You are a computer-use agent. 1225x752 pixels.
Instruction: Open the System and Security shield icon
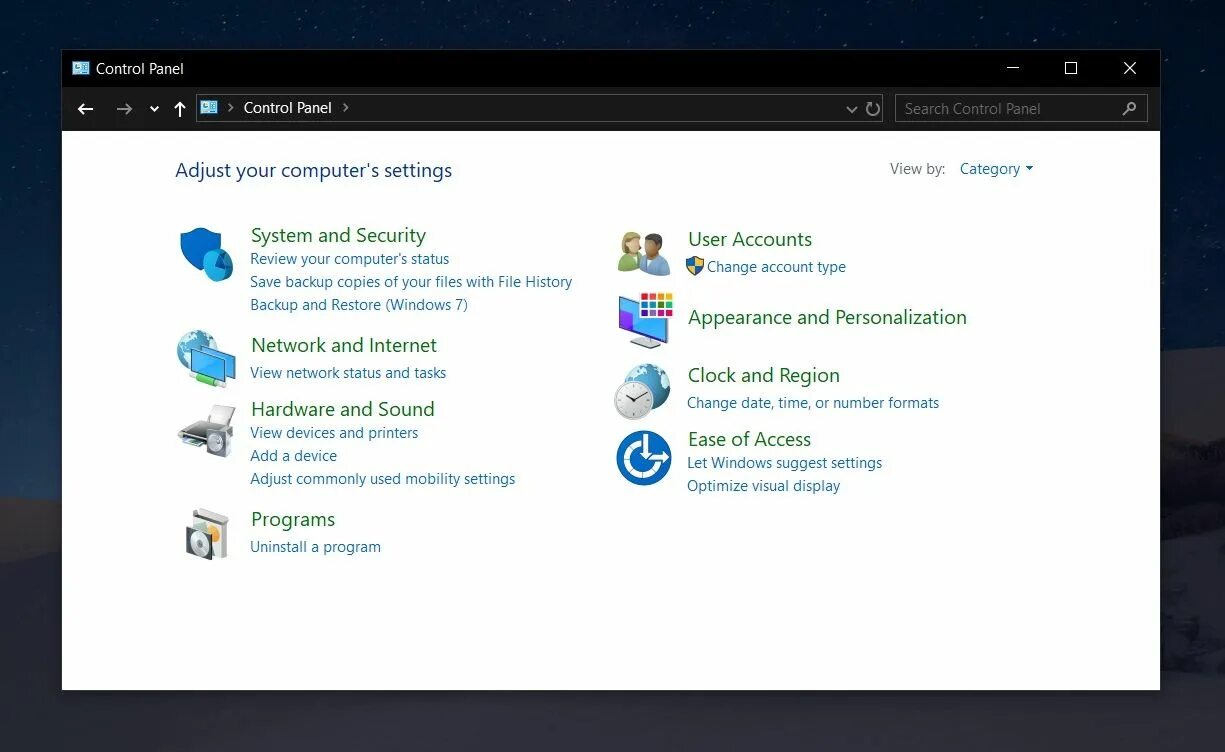point(206,254)
